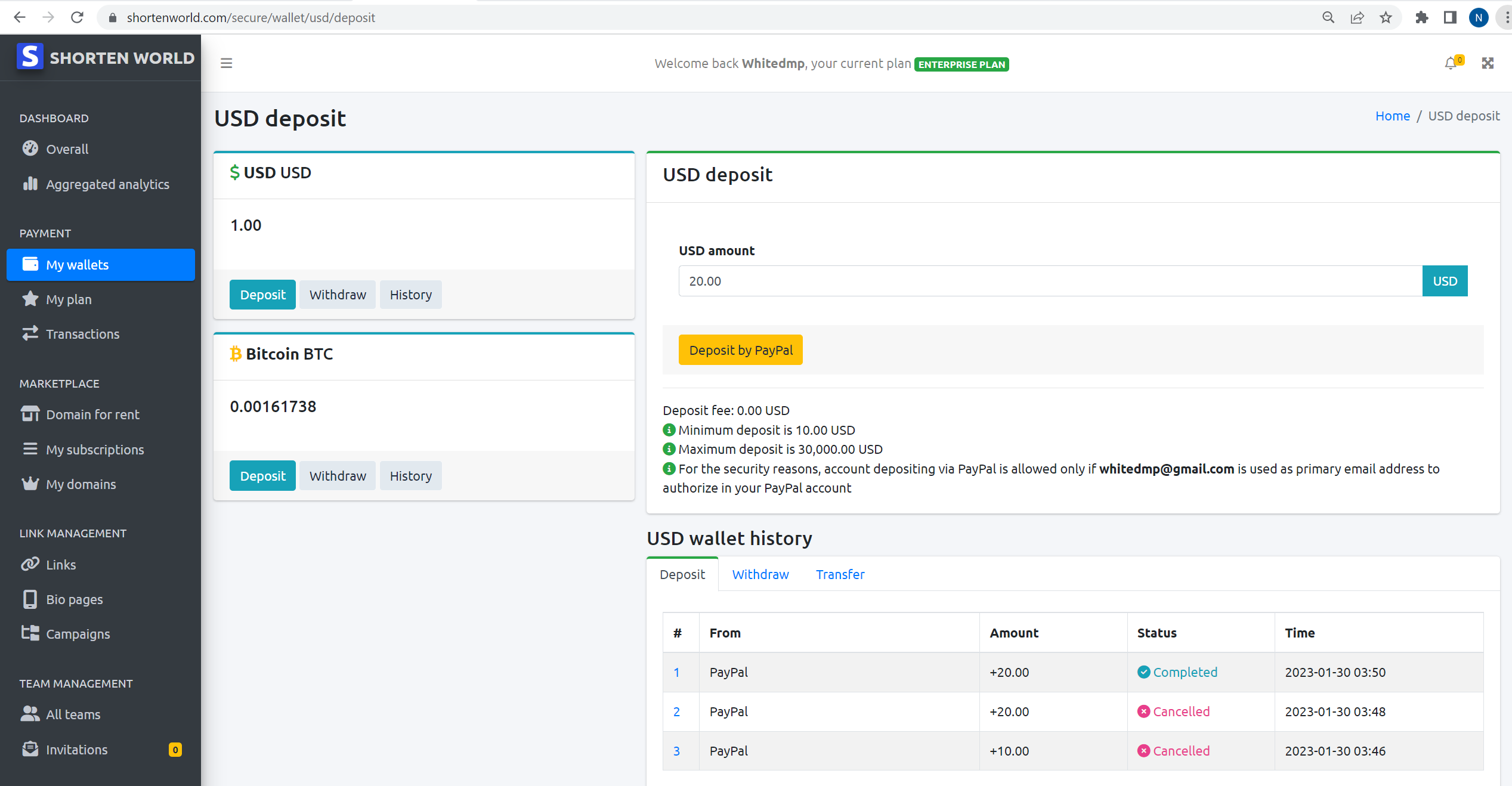Open the Chrome three-dot menu
Viewport: 1512px width, 786px height.
(x=1506, y=18)
